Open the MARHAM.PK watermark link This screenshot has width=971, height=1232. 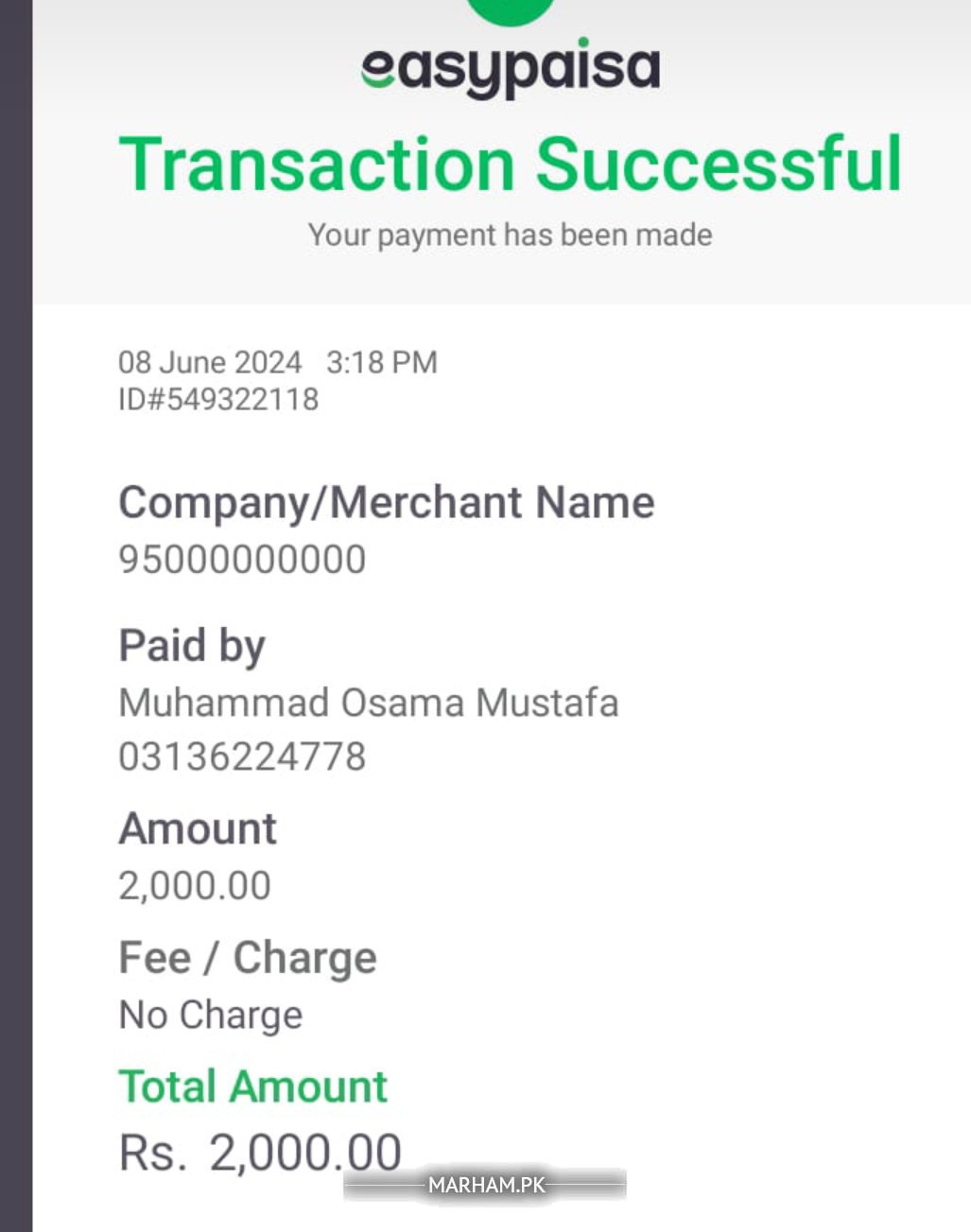(x=486, y=1185)
